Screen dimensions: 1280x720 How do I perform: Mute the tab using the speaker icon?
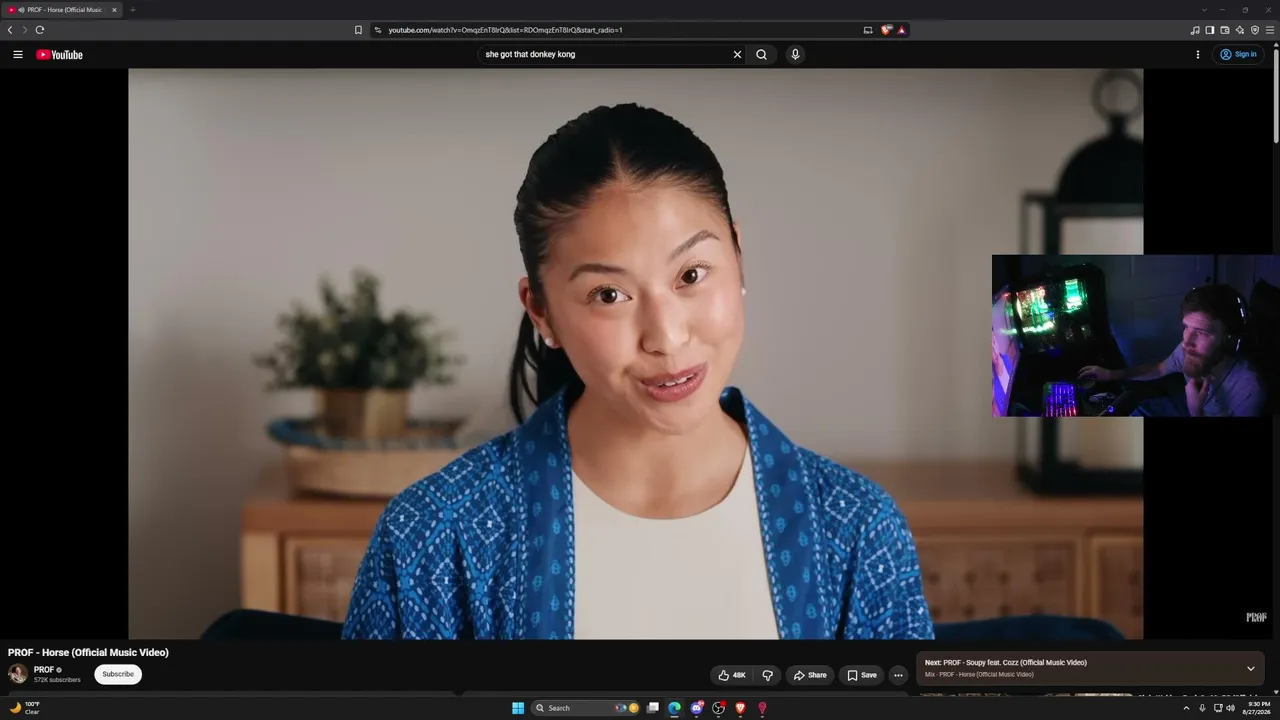point(20,10)
